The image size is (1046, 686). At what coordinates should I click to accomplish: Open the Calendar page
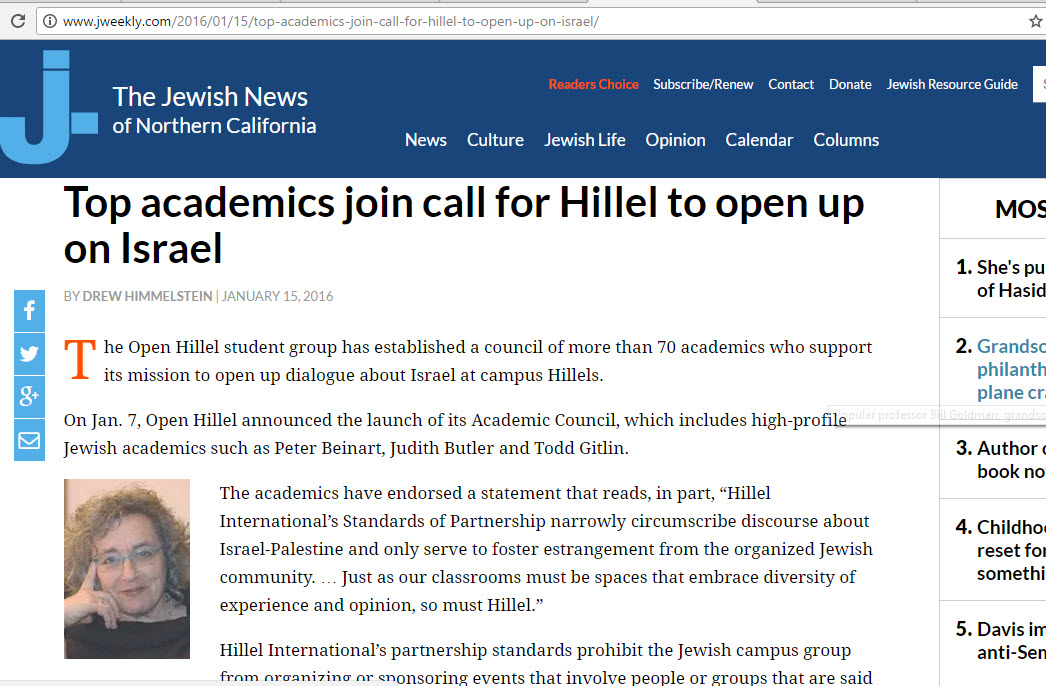pos(759,140)
